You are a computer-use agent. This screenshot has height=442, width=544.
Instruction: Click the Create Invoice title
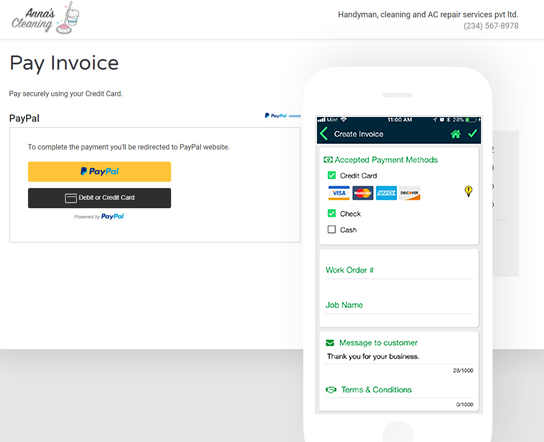click(358, 134)
